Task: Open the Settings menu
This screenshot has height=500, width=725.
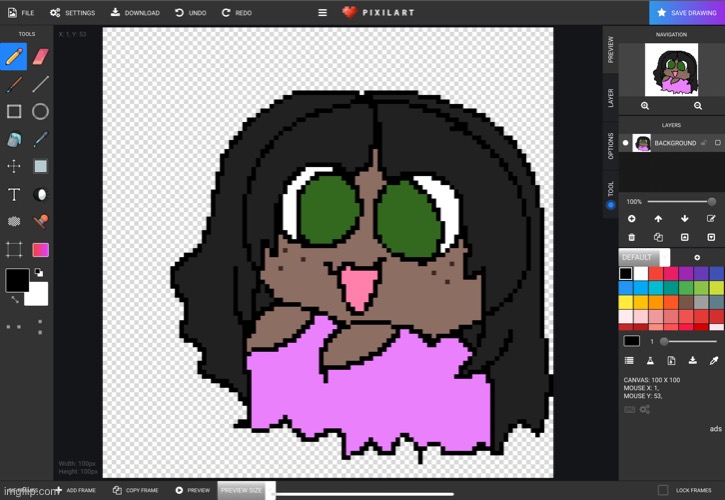Action: pos(72,12)
